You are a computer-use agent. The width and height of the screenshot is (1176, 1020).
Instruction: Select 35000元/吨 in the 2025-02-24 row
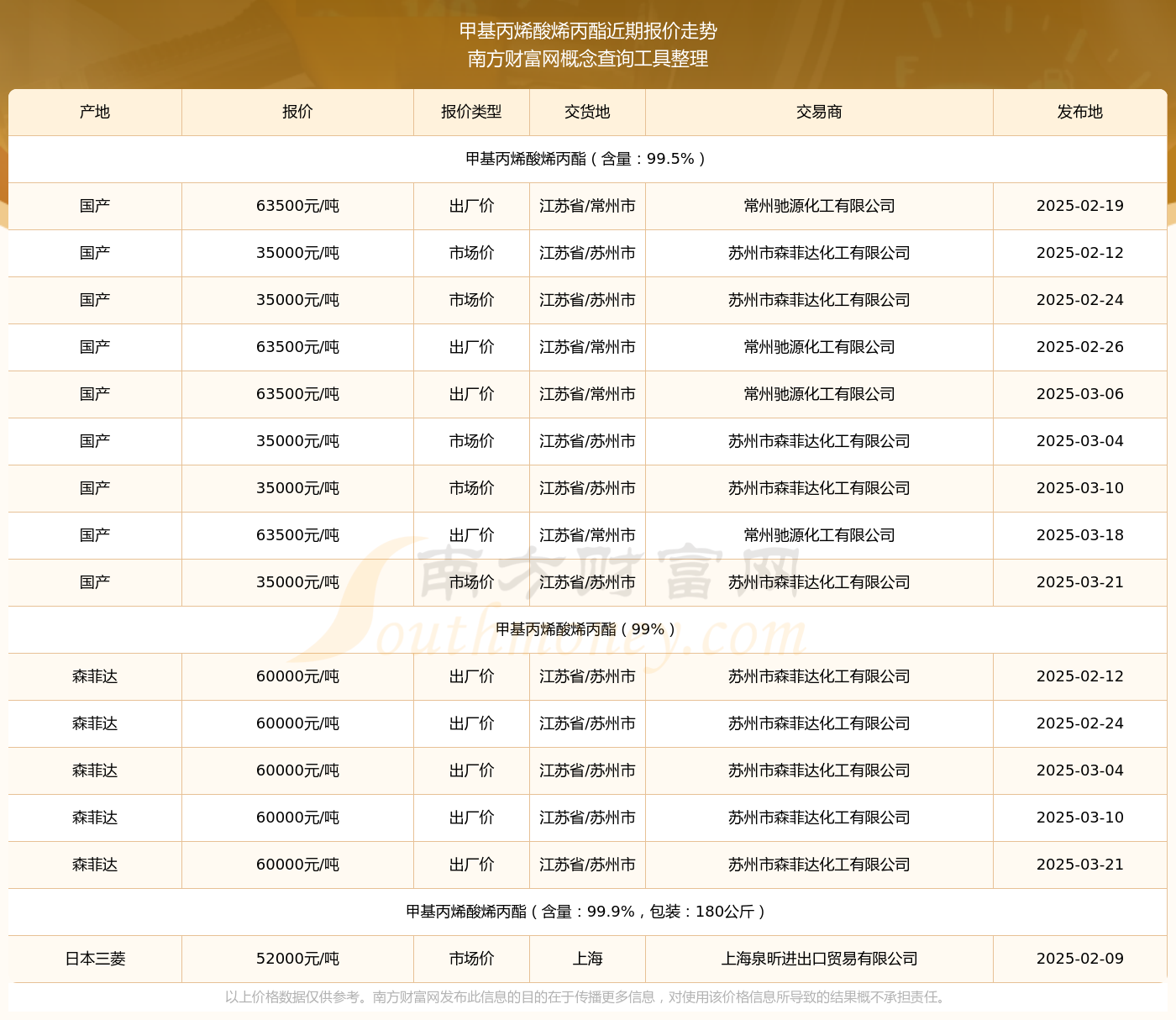(x=297, y=300)
